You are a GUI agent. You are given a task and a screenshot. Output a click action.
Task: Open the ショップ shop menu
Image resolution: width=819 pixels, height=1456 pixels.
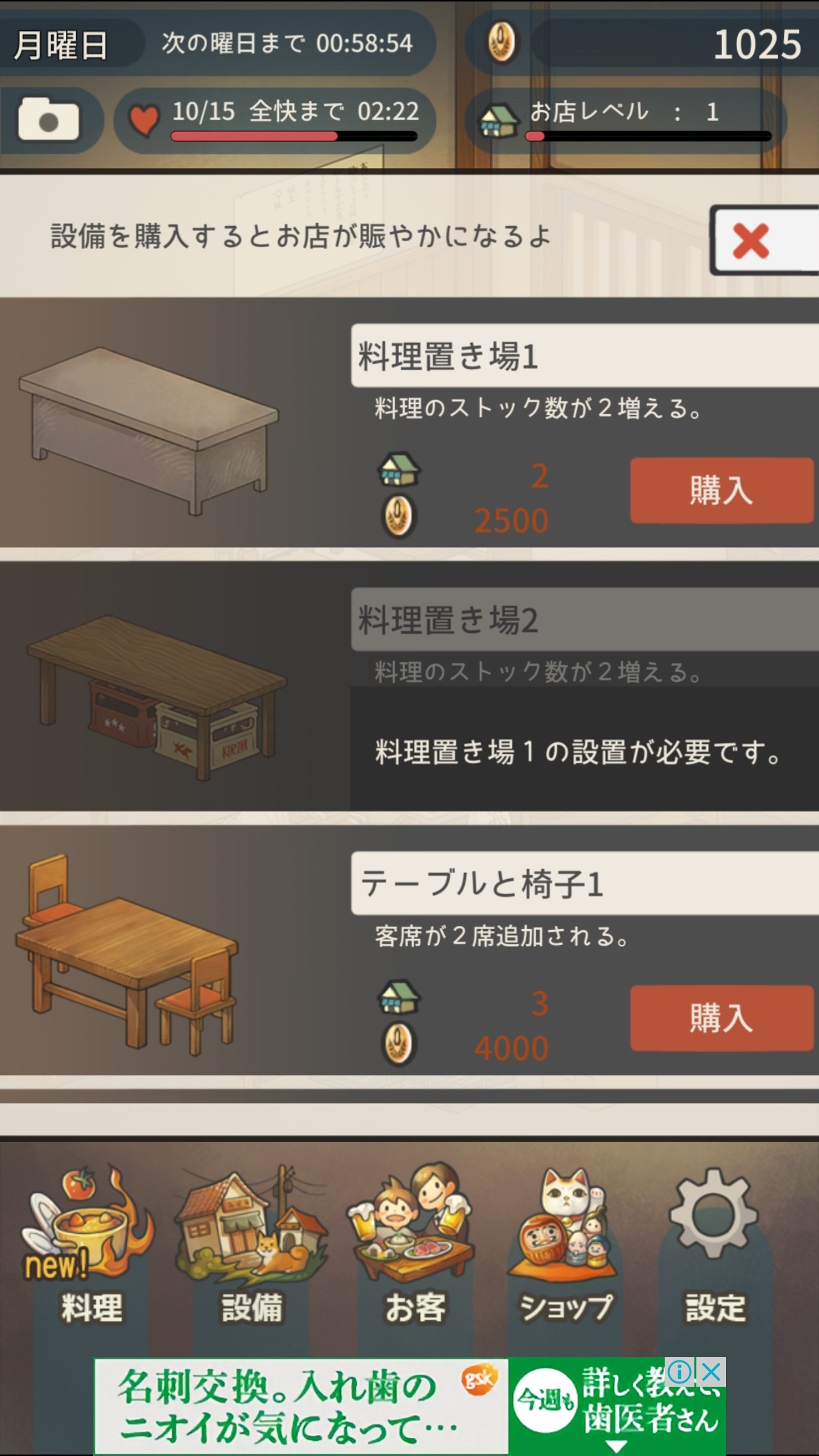tap(566, 1245)
